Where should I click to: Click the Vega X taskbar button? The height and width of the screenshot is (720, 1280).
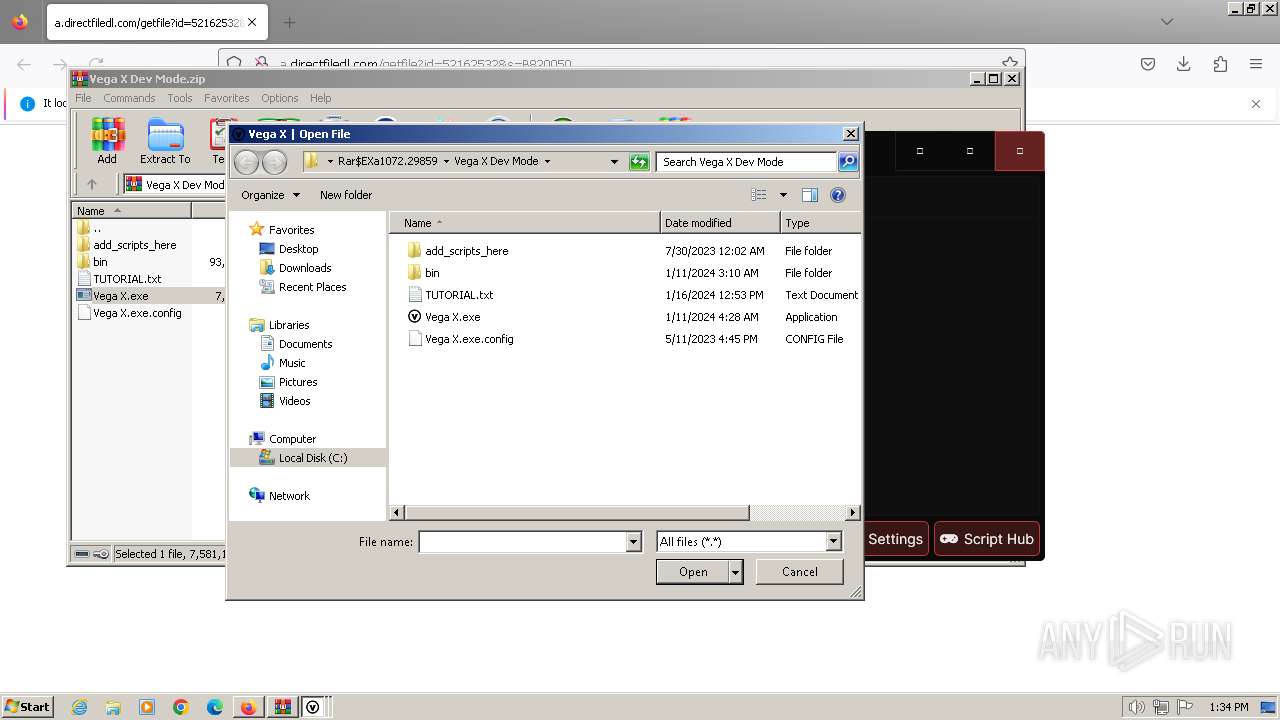(x=313, y=707)
